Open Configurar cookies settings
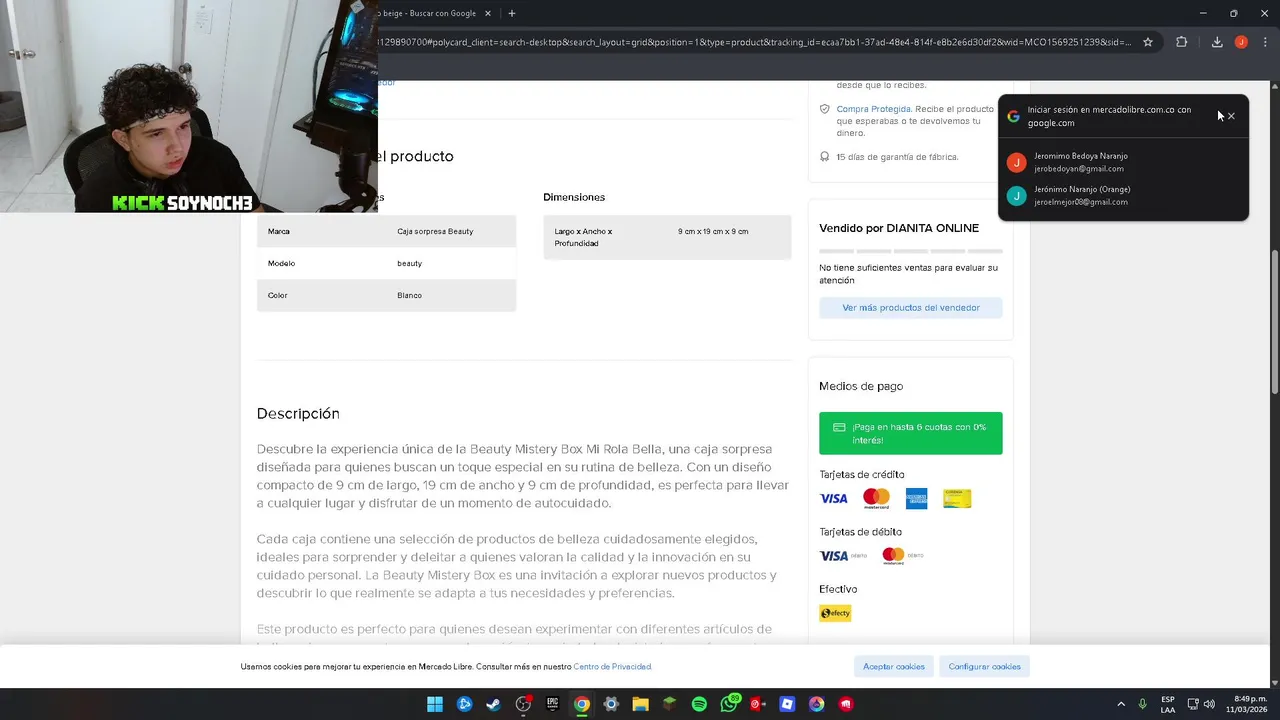The width and height of the screenshot is (1280, 720). 985,666
